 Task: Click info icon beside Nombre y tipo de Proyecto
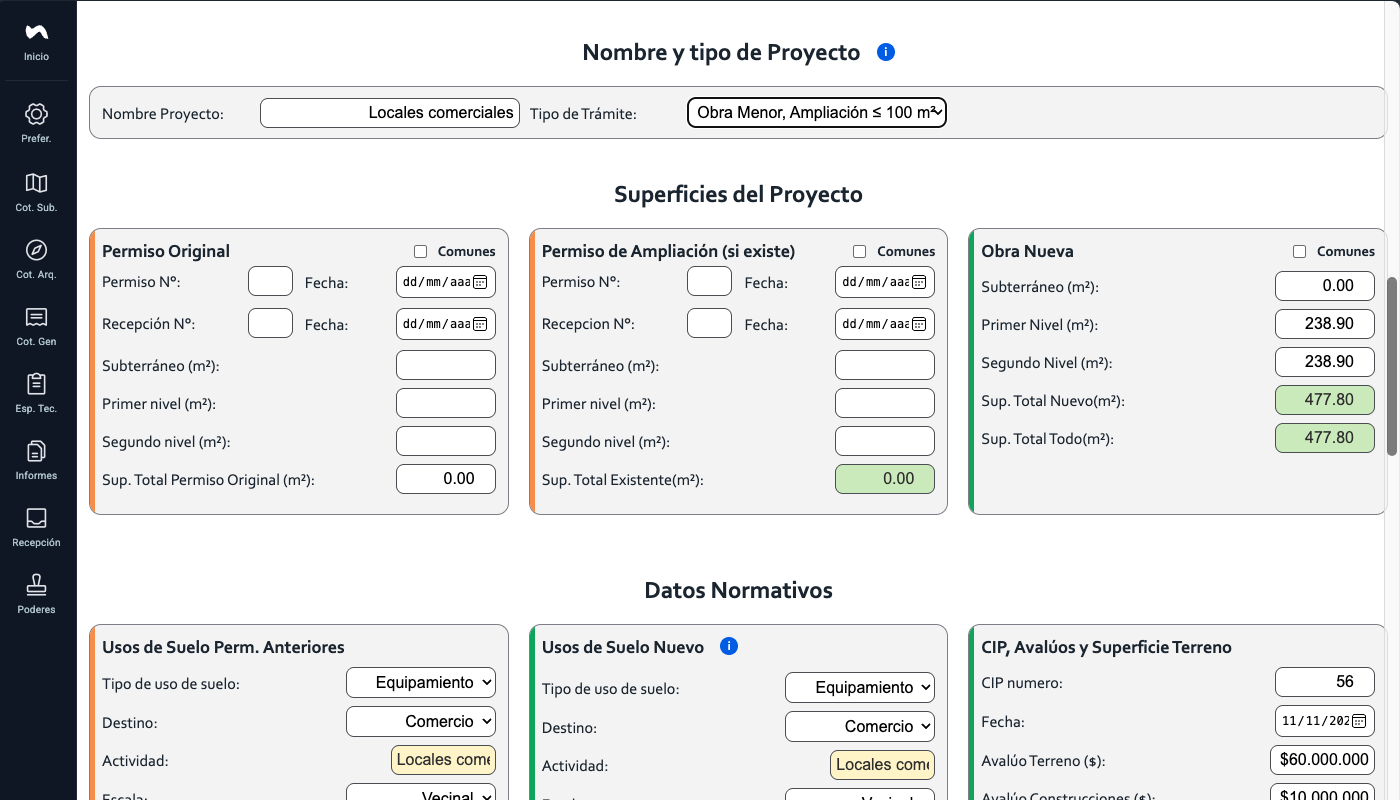(x=885, y=52)
